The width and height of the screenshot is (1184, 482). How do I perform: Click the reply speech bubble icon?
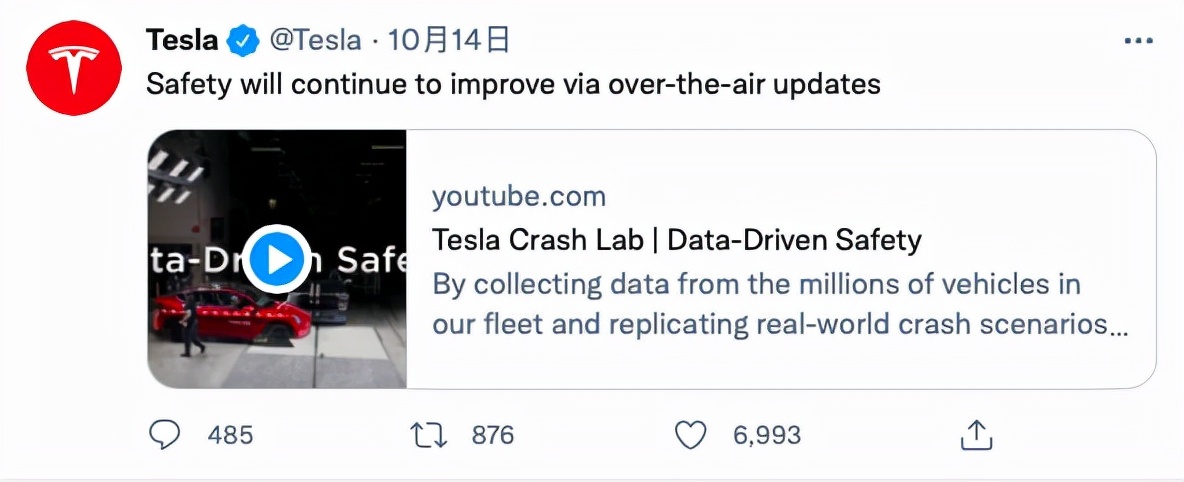click(x=164, y=434)
